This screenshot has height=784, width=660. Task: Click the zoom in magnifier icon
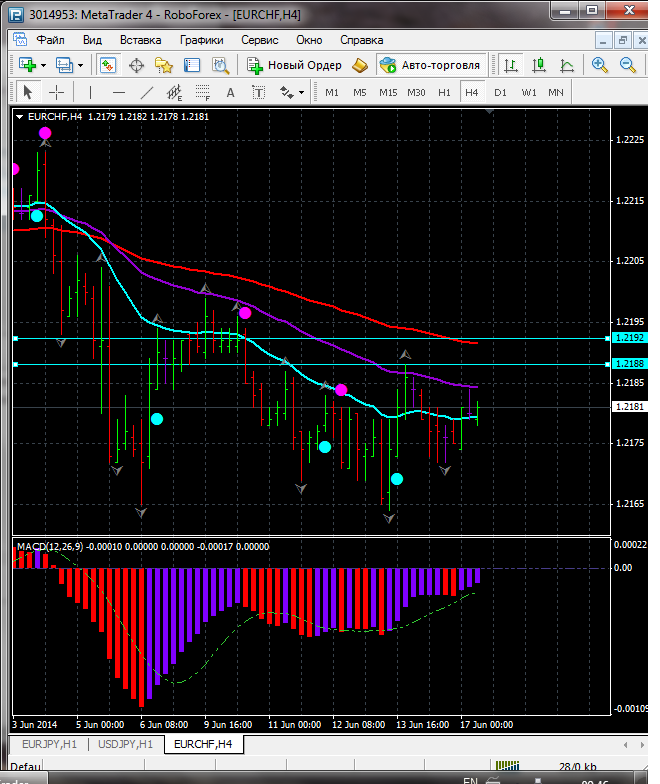[x=600, y=65]
